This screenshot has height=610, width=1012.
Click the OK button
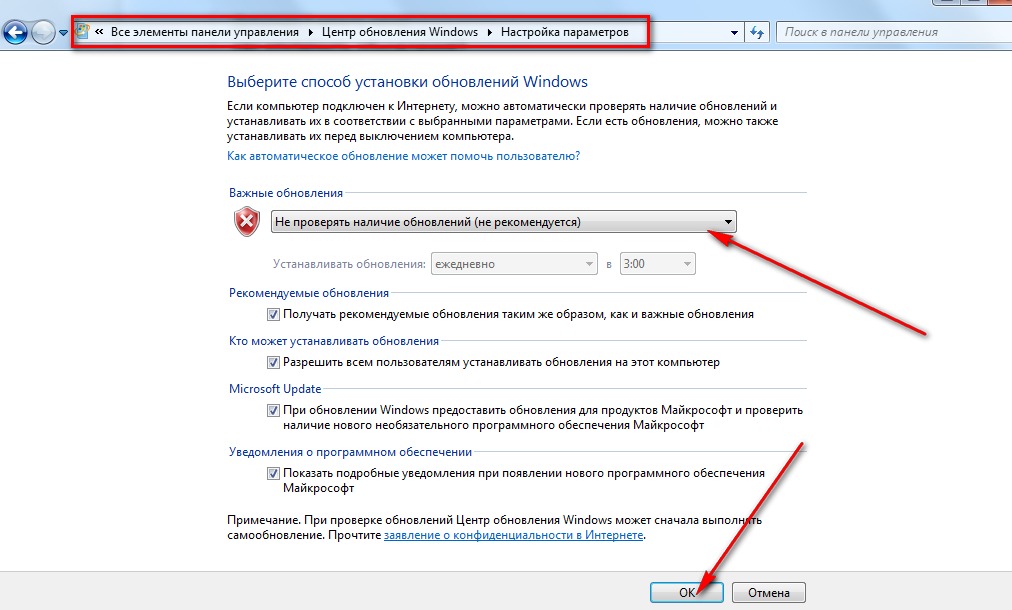point(687,592)
